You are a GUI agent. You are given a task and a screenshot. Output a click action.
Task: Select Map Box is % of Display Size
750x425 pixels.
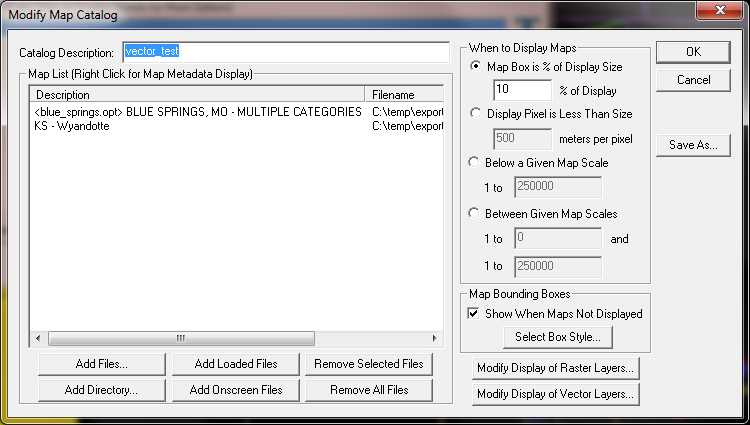476,66
